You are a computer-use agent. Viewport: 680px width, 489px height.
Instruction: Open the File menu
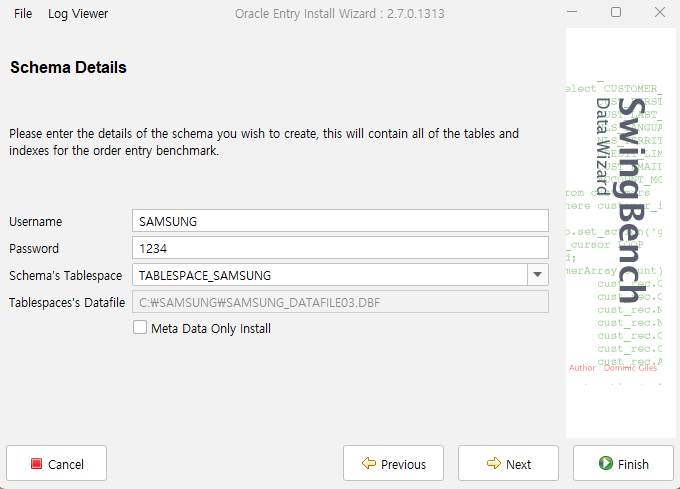(23, 14)
